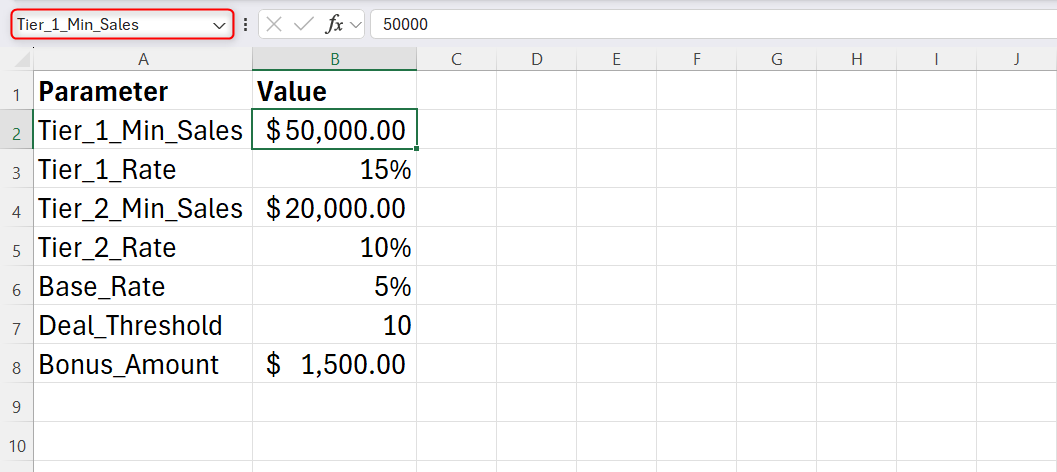The height and width of the screenshot is (472, 1057).
Task: Click the Enter checkmark formula button
Action: click(x=304, y=25)
